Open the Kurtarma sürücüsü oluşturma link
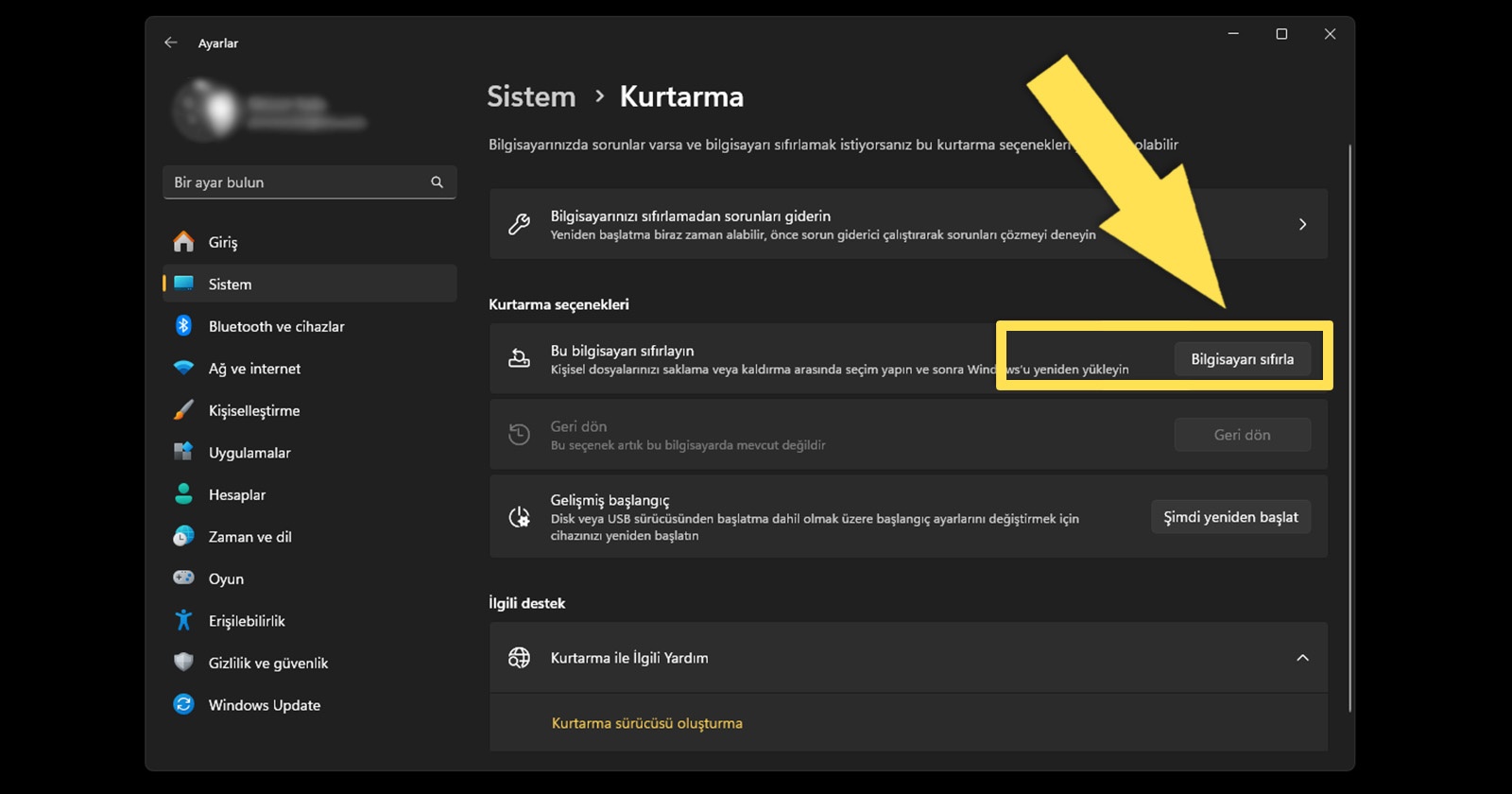Image resolution: width=1512 pixels, height=794 pixels. tap(647, 723)
